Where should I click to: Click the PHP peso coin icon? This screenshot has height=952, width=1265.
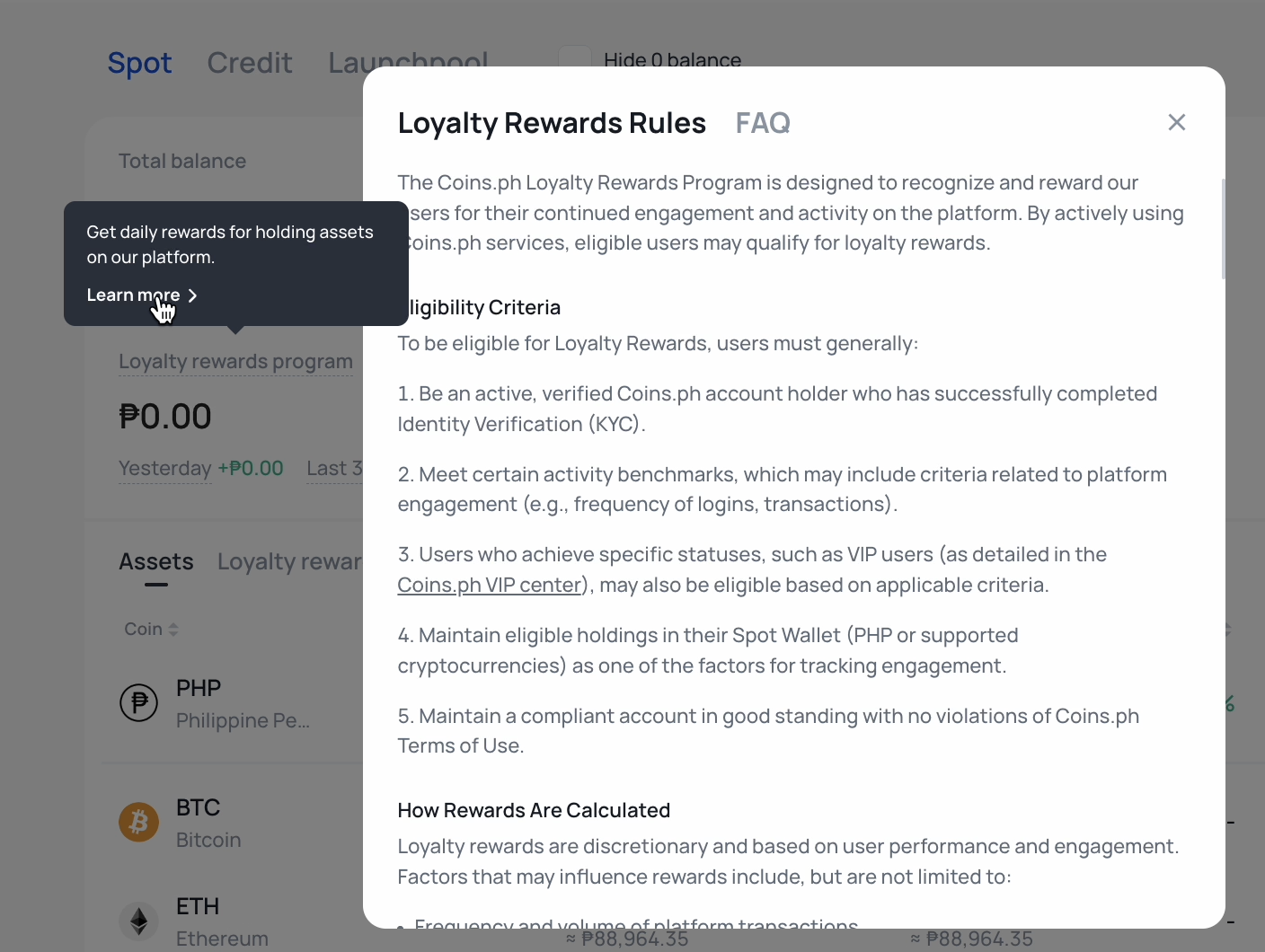coord(139,702)
